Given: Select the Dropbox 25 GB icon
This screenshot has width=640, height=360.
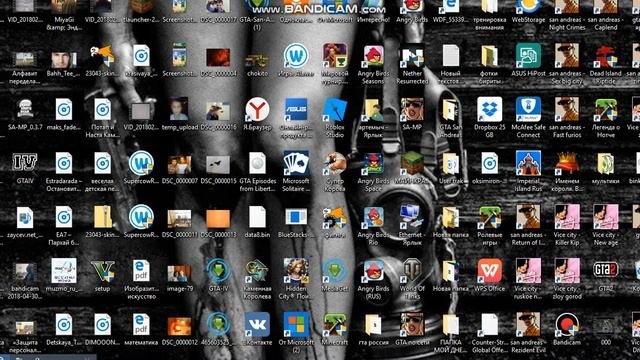Looking at the screenshot, I should (489, 109).
